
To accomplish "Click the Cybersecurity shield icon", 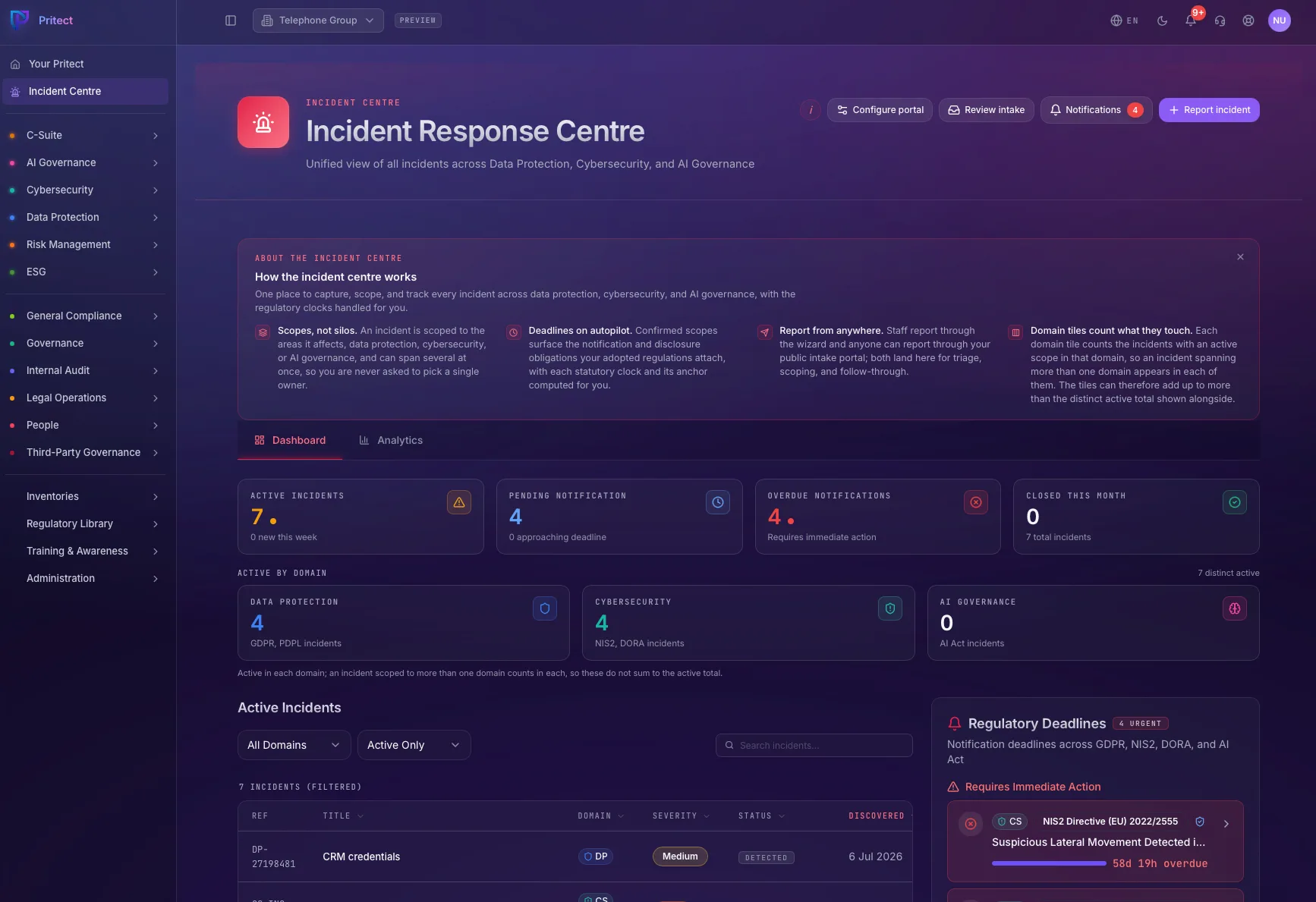I will [890, 608].
